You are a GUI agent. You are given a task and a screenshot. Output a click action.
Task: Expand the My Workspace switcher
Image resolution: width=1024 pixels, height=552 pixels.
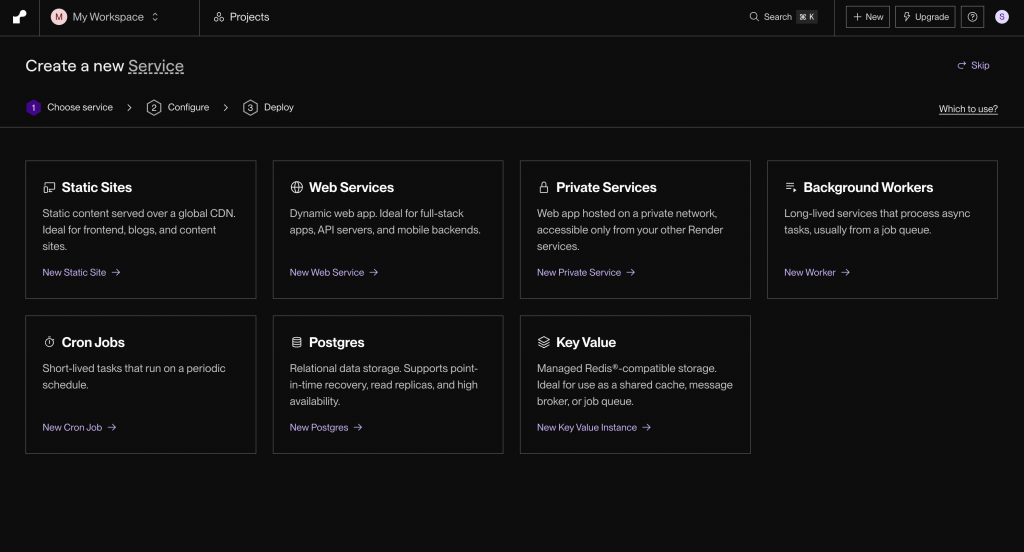tap(105, 17)
